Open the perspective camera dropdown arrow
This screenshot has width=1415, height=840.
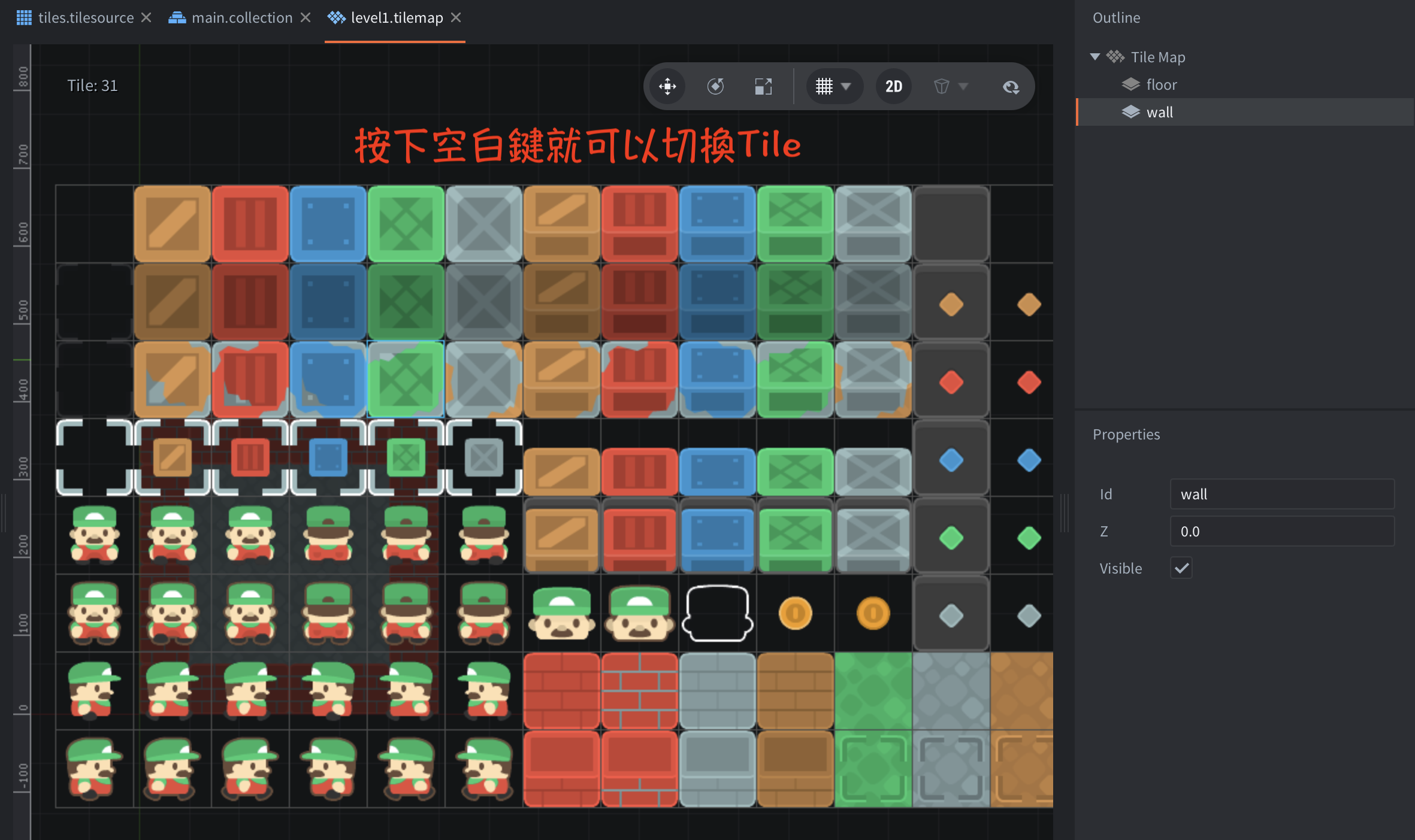(963, 87)
